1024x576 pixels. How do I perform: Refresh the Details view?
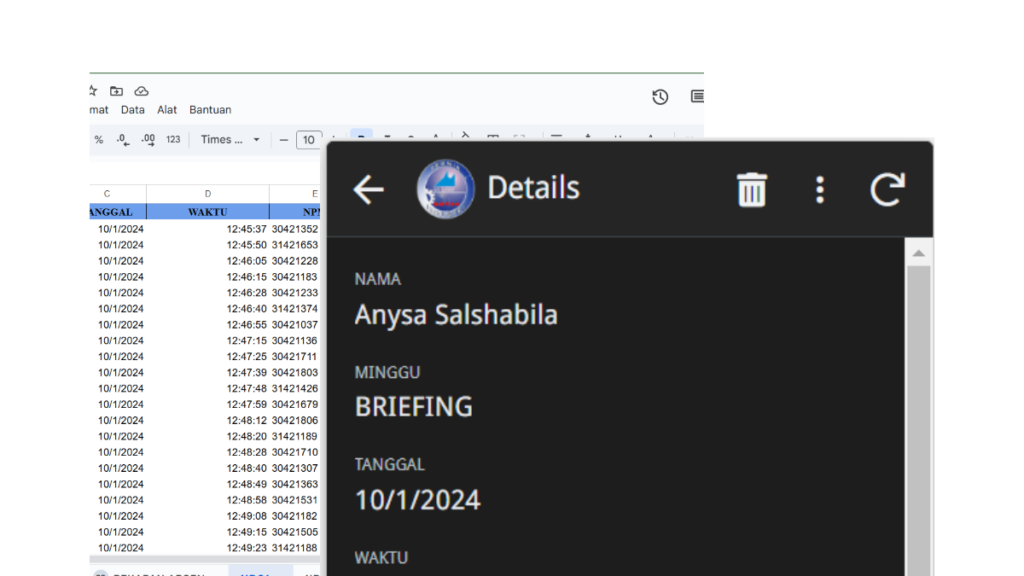point(887,189)
